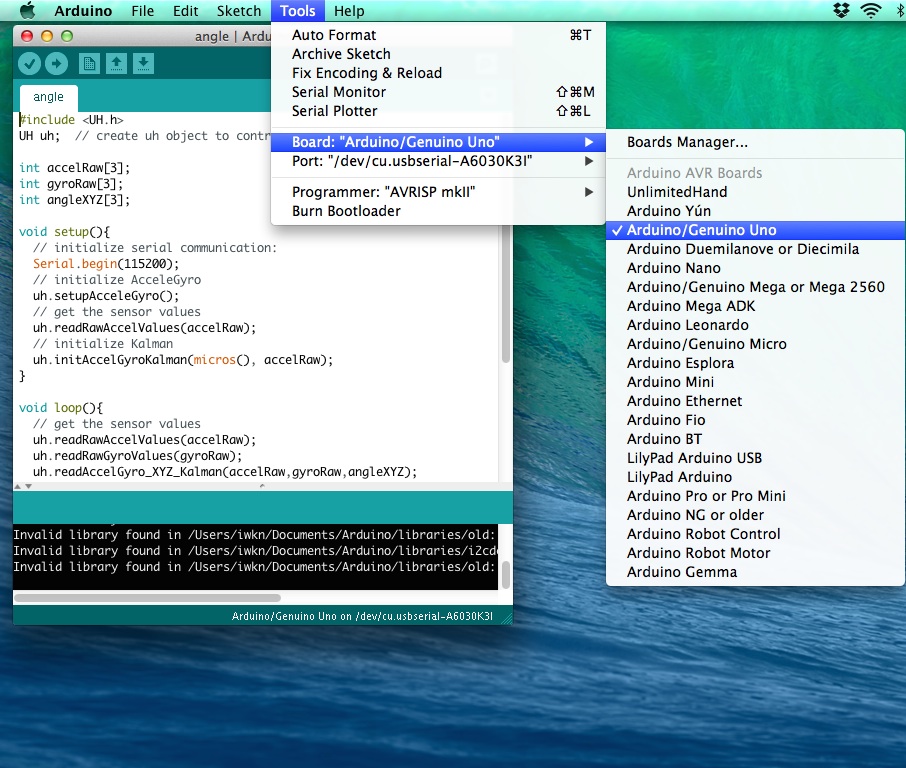906x768 pixels.
Task: Open the Serial Monitor
Action: pyautogui.click(x=438, y=92)
